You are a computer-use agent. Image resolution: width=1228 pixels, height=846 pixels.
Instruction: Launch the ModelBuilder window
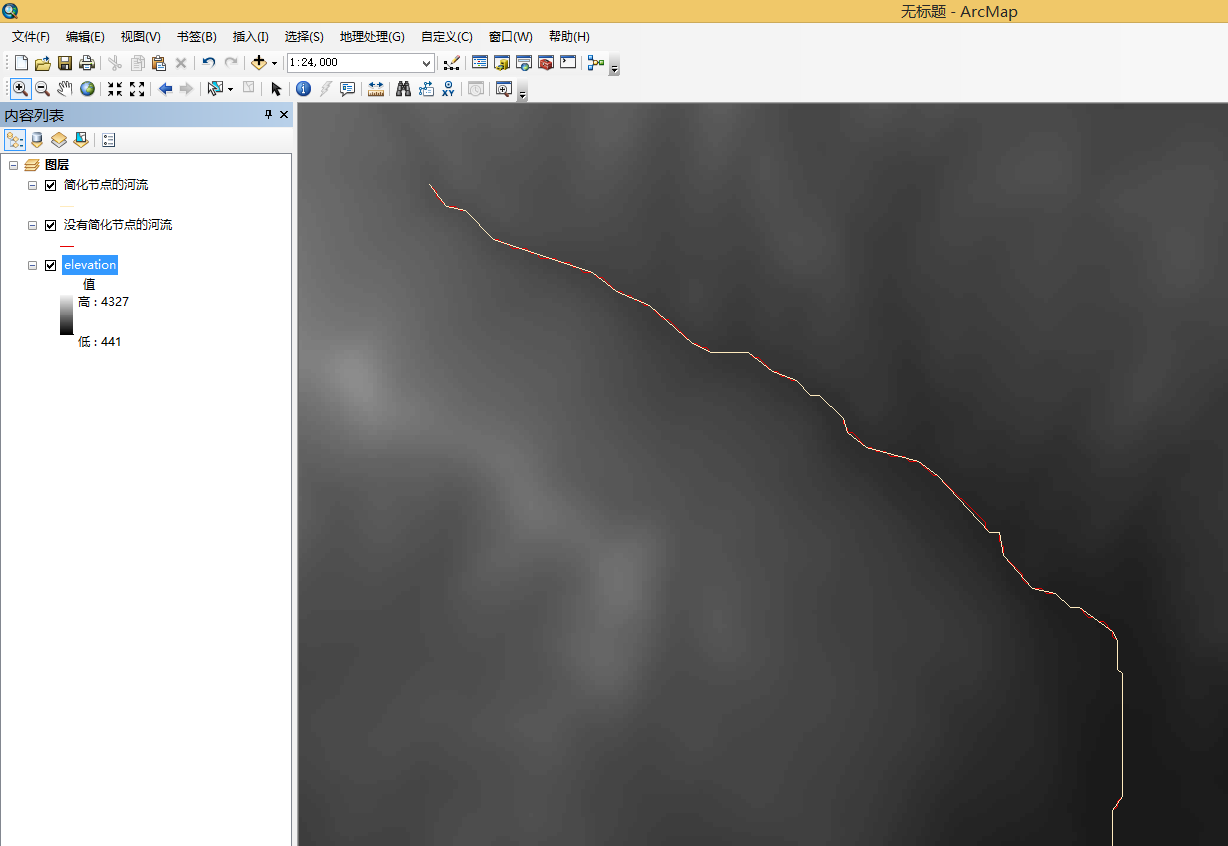[x=596, y=62]
